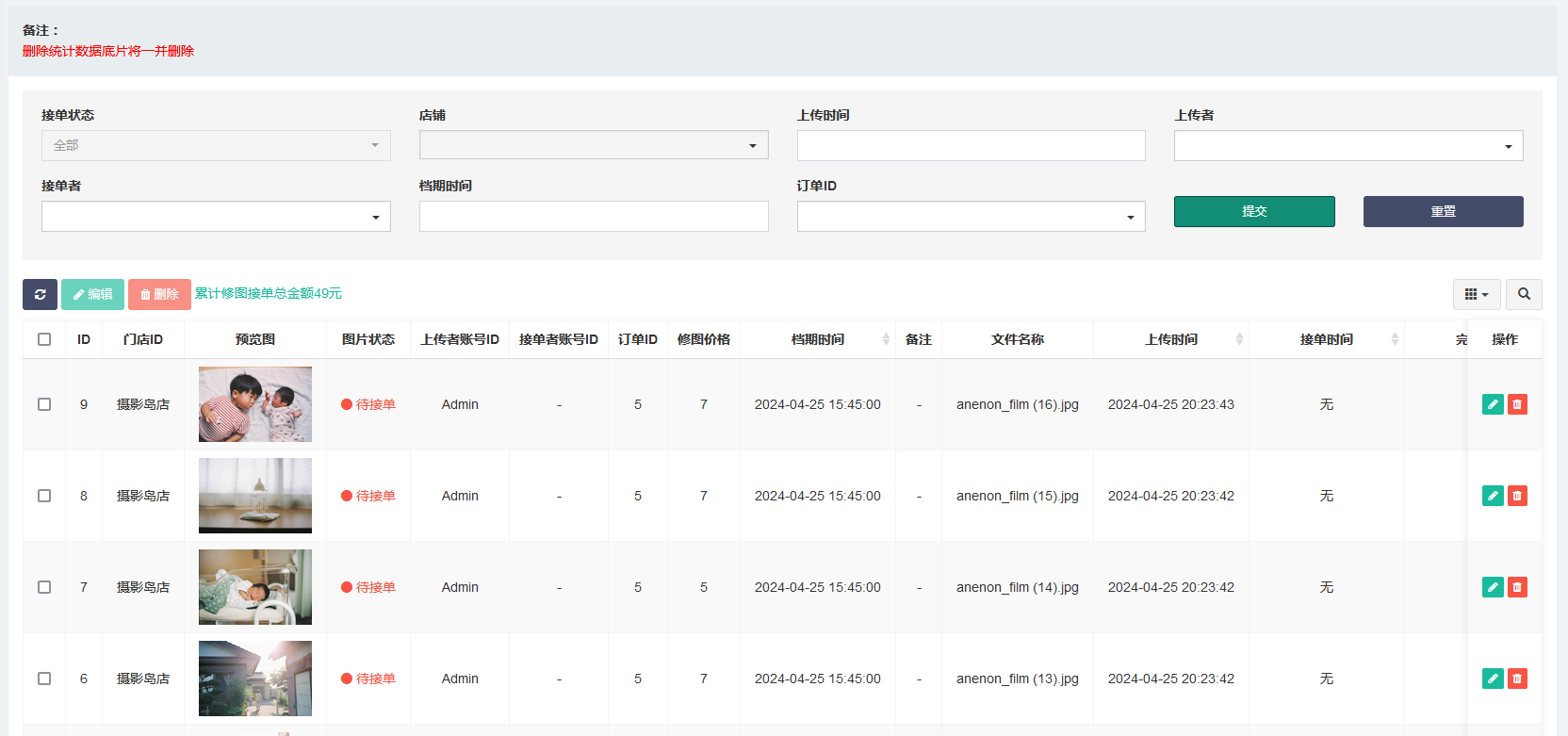Expand the 订单ID dropdown
Viewport: 1568px width, 736px height.
tap(971, 217)
